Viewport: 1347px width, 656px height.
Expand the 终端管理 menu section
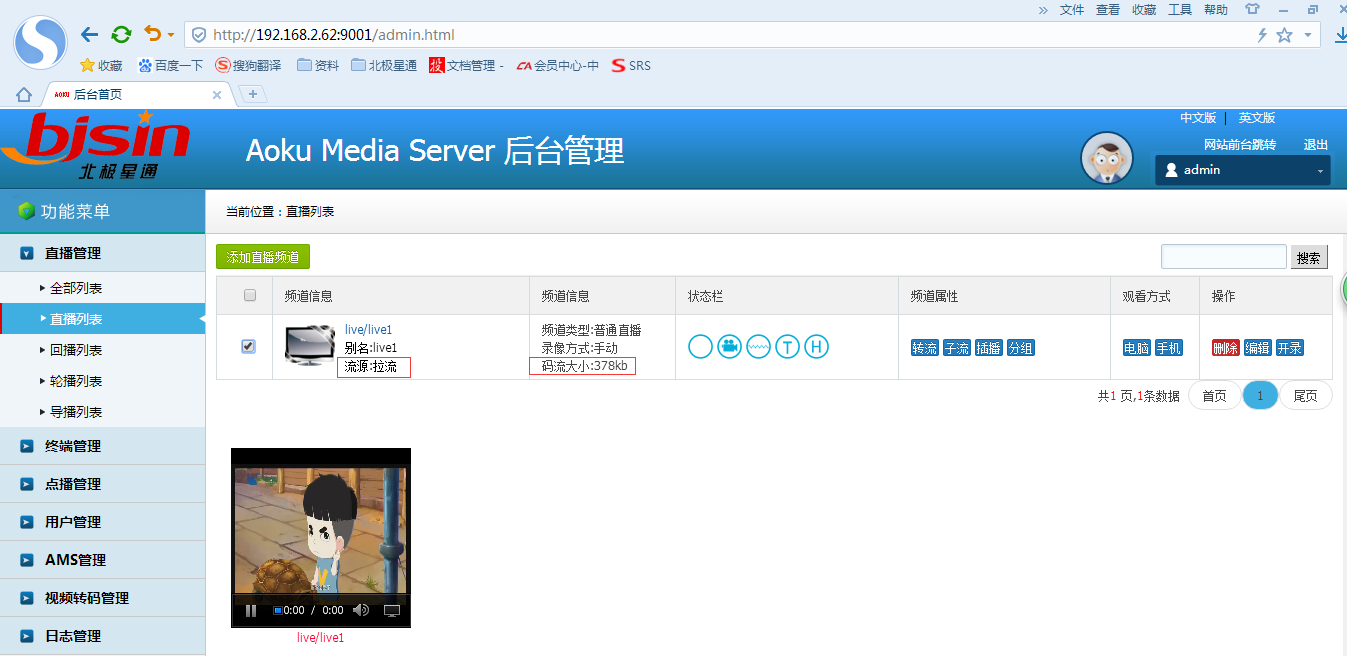click(102, 446)
